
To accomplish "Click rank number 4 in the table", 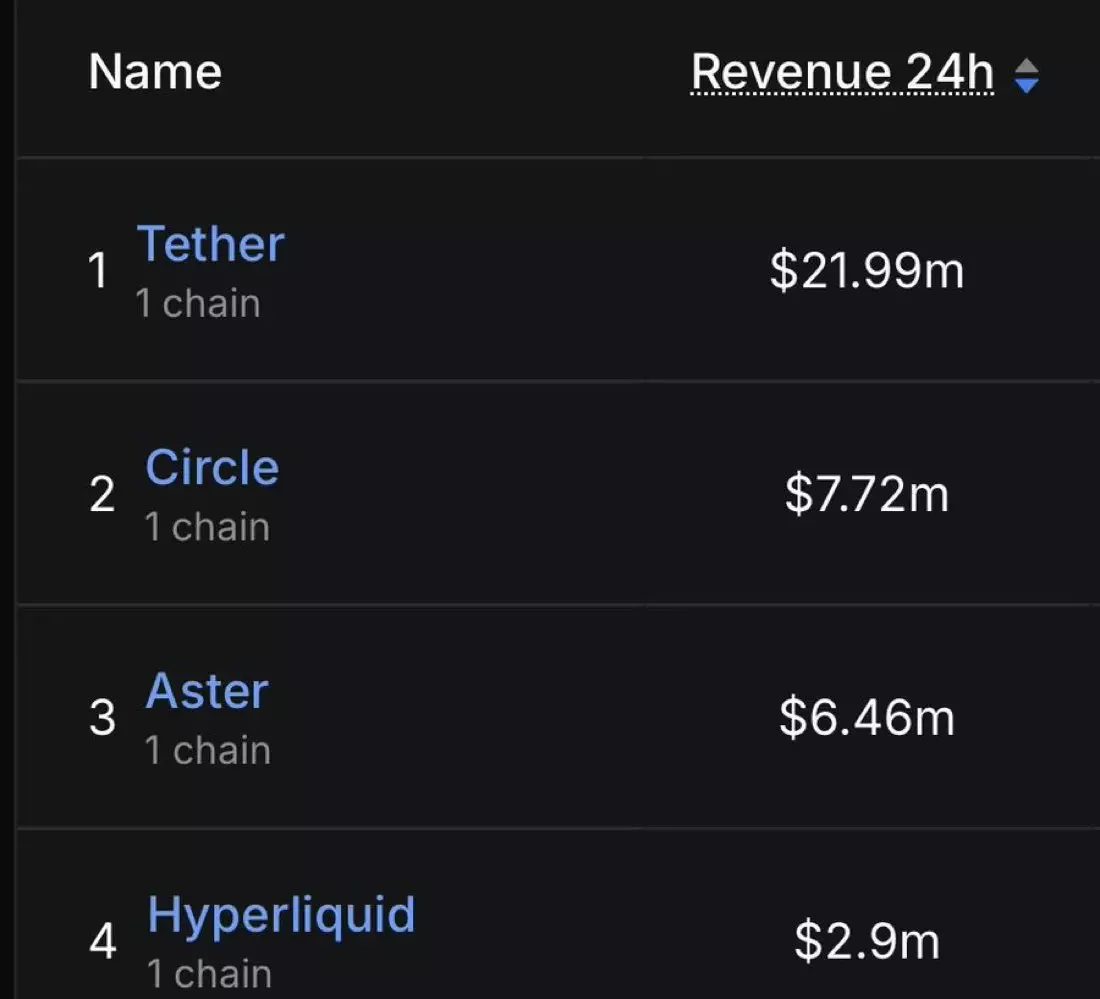I will click(103, 941).
